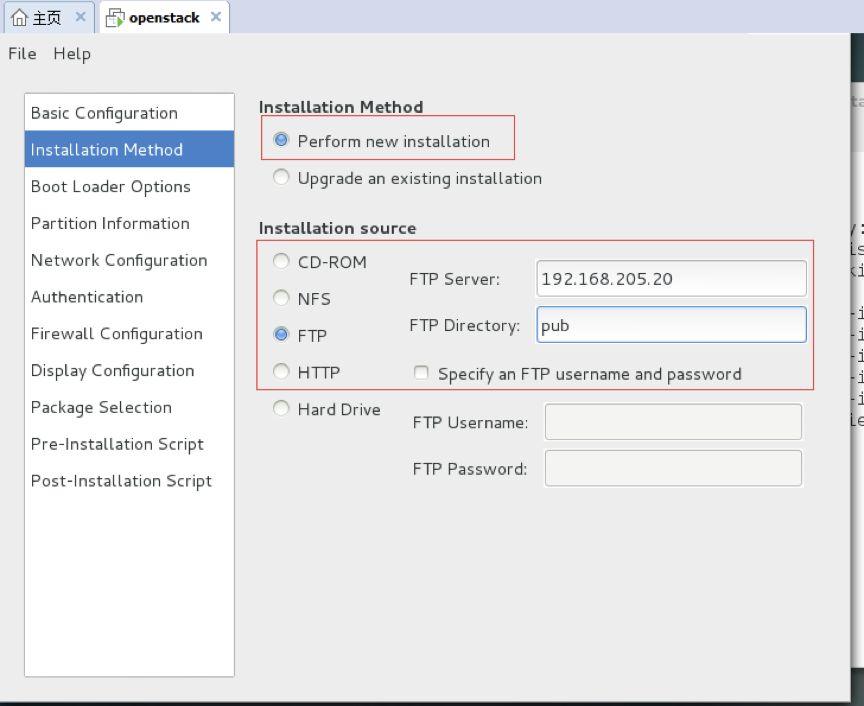Focus the FTP Directory input field
Screen dimensions: 864x706
click(671, 325)
